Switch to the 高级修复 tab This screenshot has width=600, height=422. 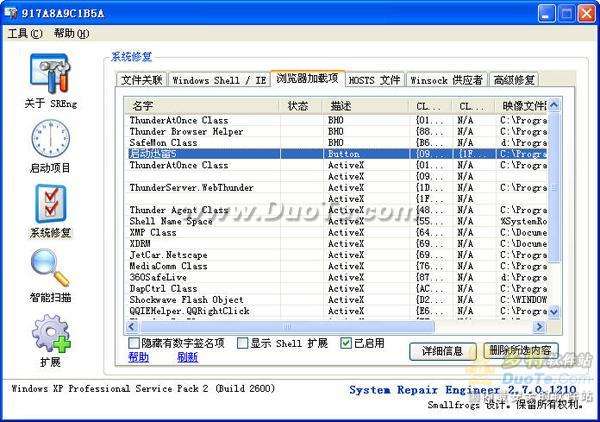pos(514,80)
